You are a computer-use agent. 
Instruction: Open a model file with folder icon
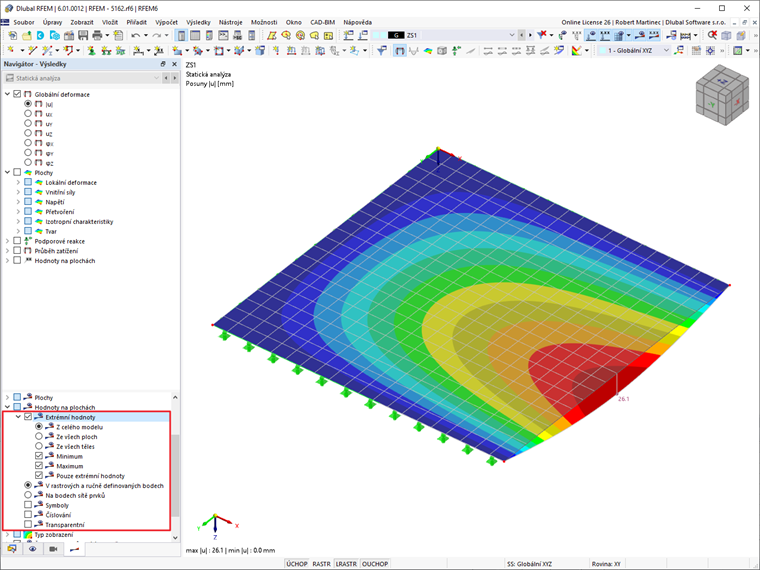coord(27,35)
